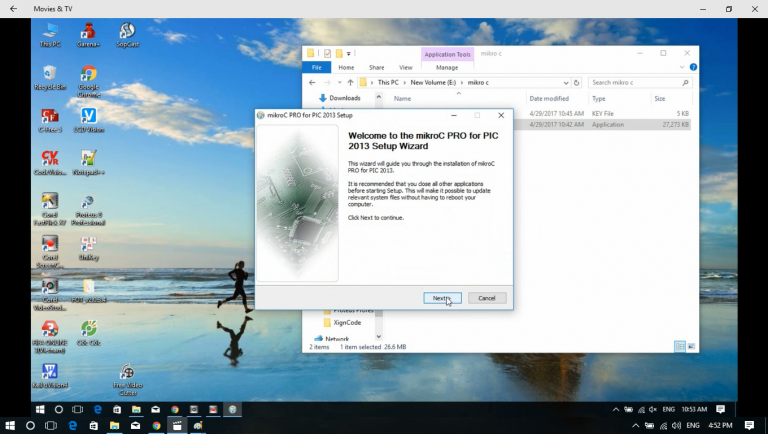
Task: Open Google Chrome desktop icon
Action: (x=89, y=81)
